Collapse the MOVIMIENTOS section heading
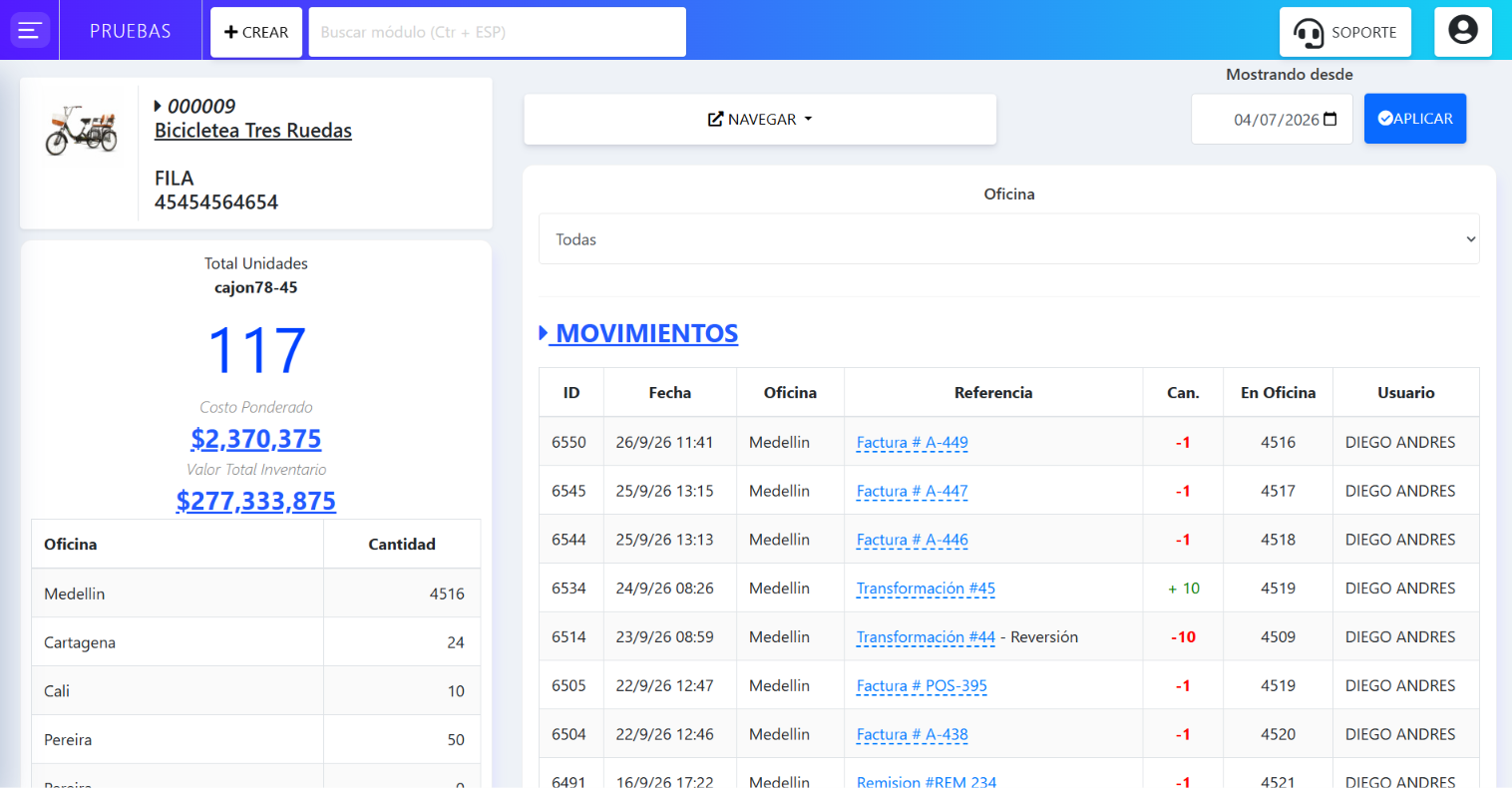 [639, 333]
